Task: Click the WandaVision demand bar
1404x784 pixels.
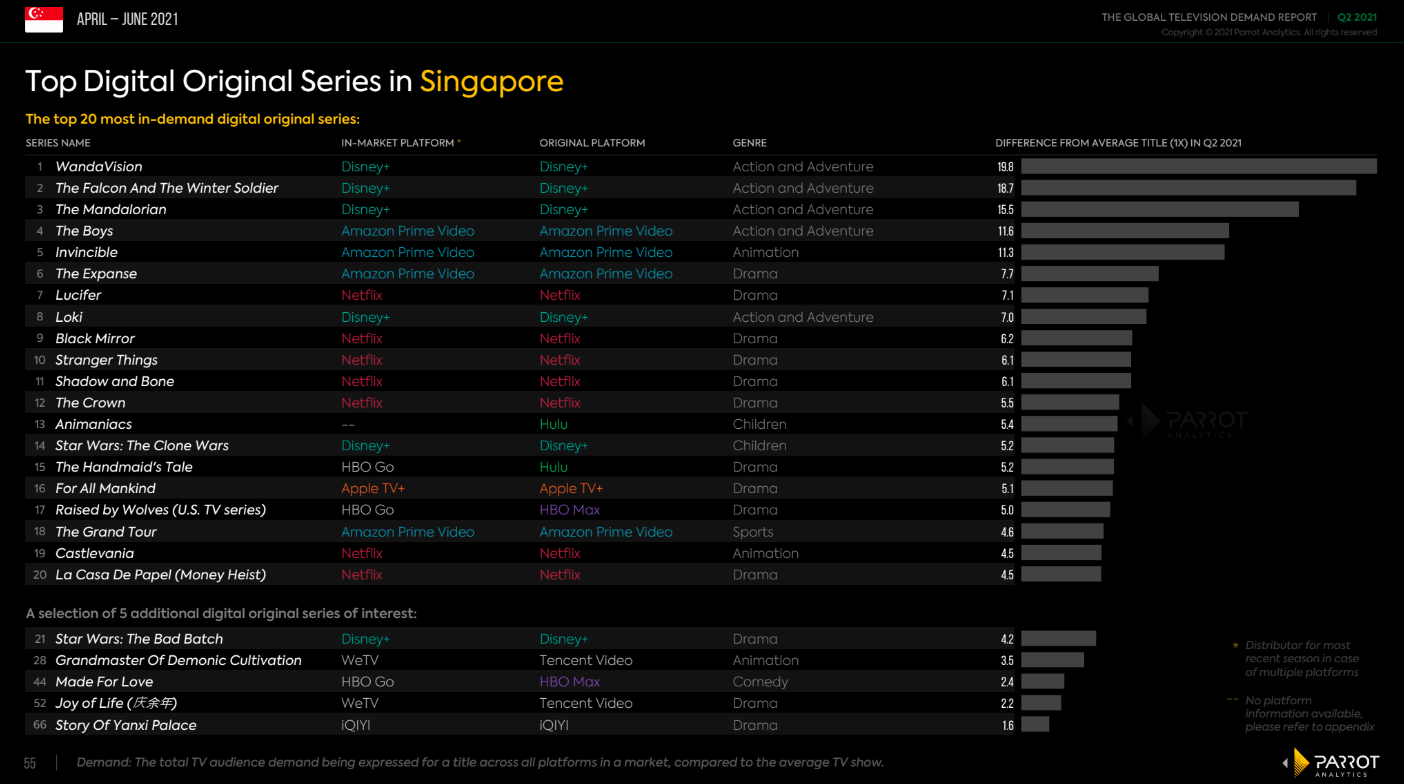Action: click(1199, 167)
